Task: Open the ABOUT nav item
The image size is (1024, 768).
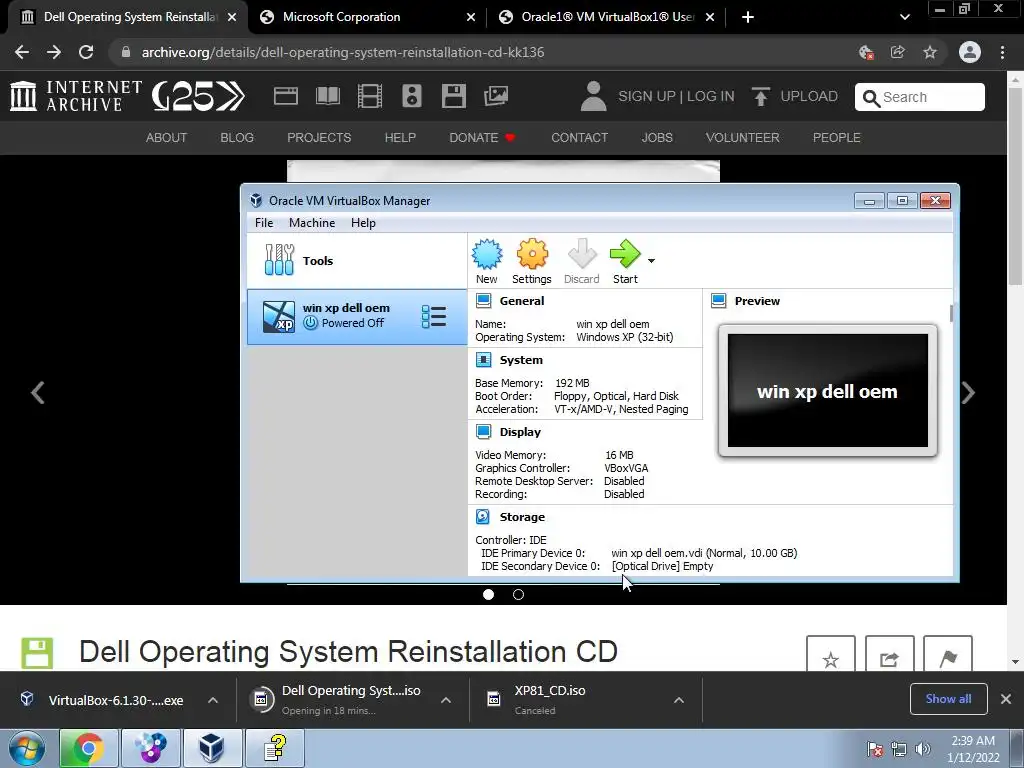Action: (x=167, y=138)
